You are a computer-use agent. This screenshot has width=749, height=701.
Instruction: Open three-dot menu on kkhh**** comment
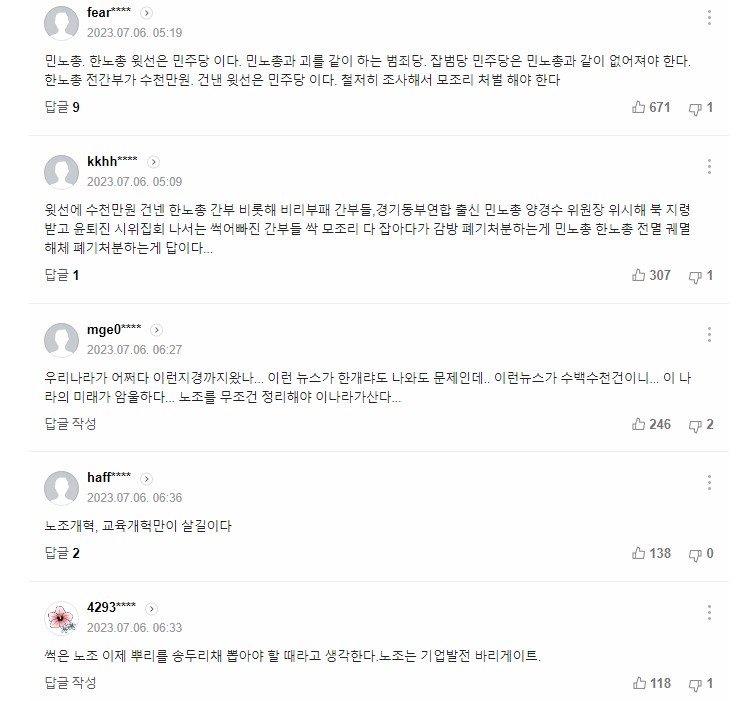[x=710, y=167]
